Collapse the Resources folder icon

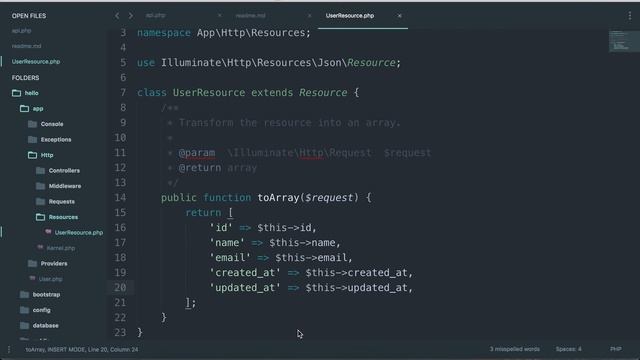pos(40,217)
